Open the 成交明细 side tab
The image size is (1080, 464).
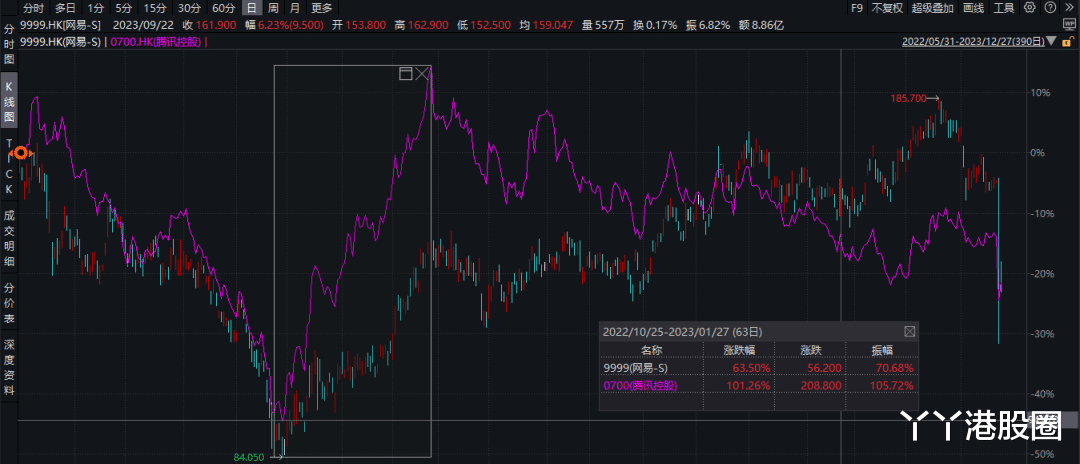(x=9, y=238)
